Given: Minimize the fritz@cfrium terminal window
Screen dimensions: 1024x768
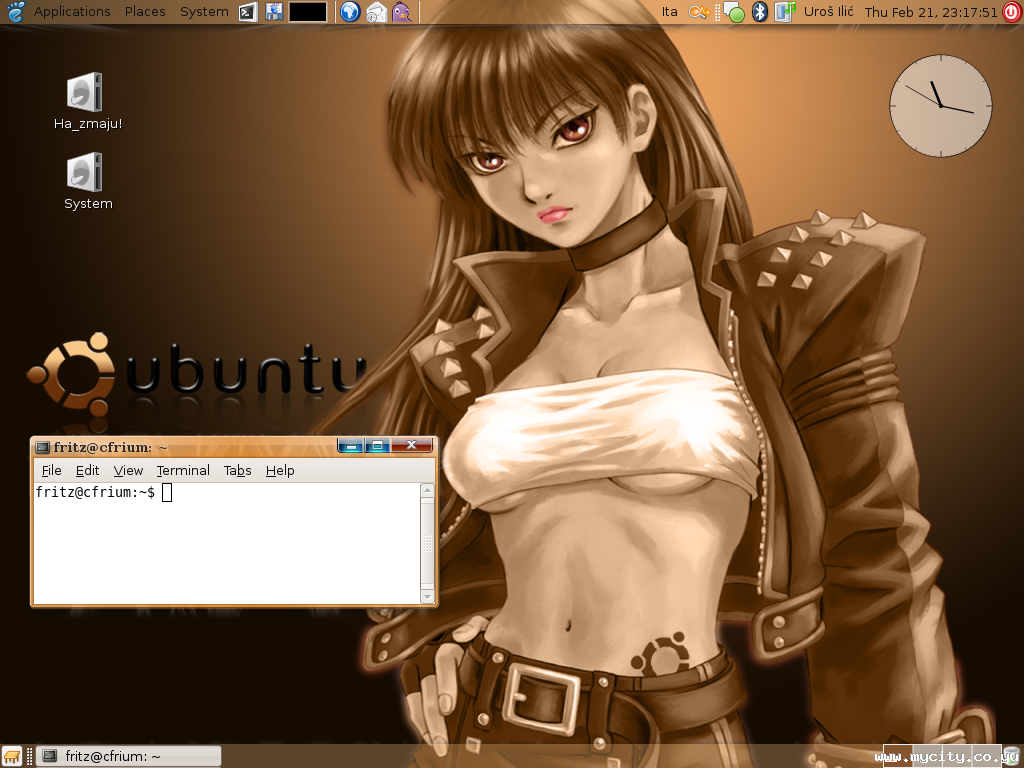Looking at the screenshot, I should tap(351, 445).
